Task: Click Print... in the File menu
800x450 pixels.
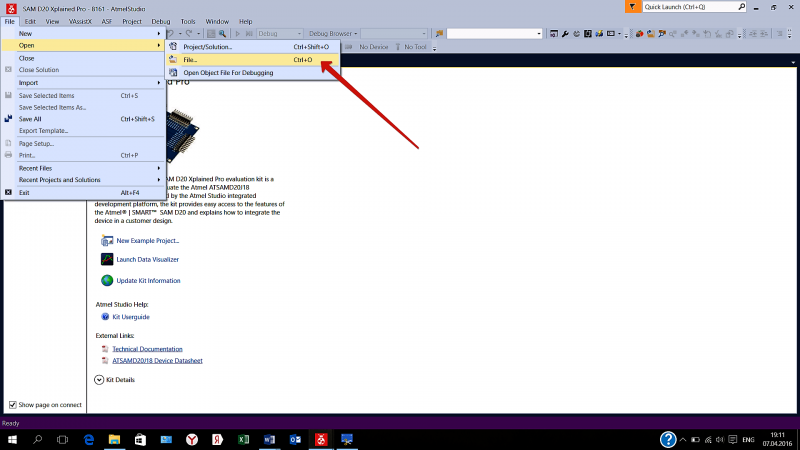Action: point(83,155)
